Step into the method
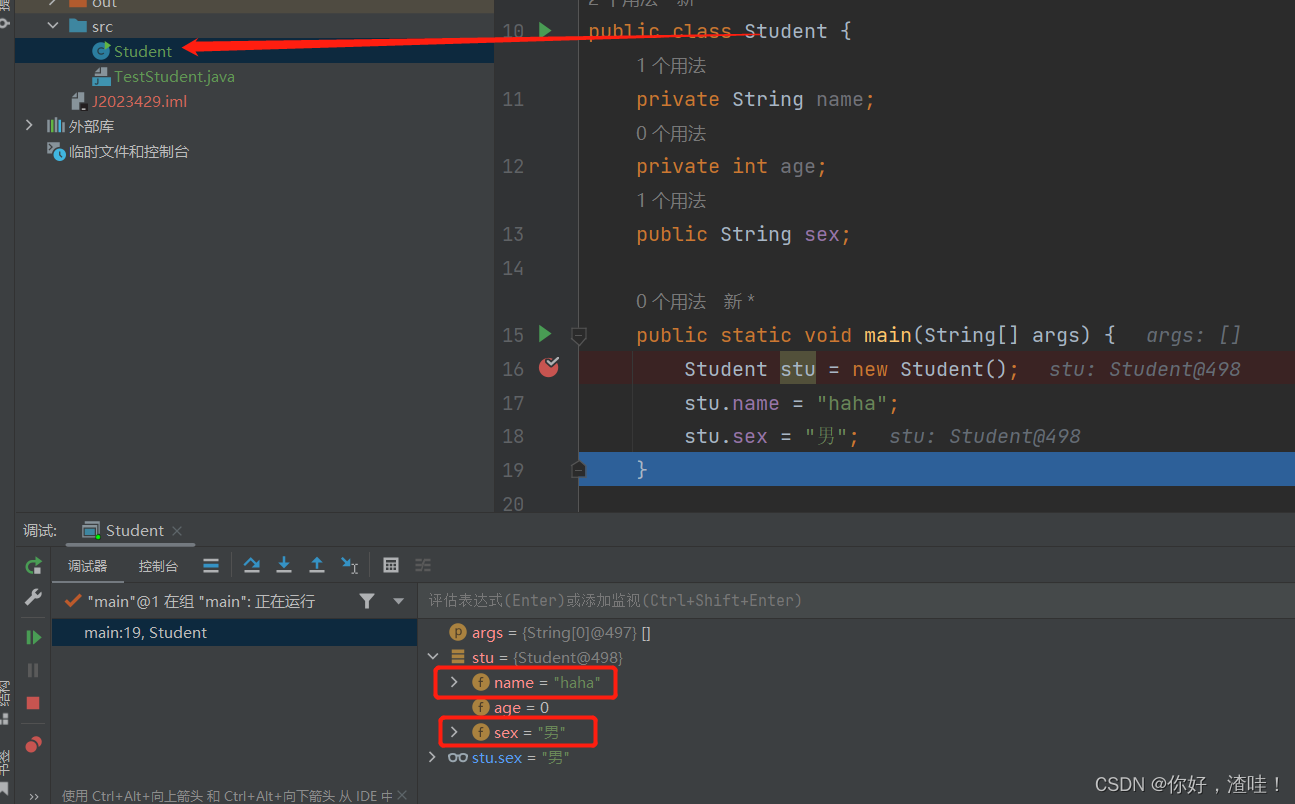Screen dimensions: 1295x804 click(284, 566)
